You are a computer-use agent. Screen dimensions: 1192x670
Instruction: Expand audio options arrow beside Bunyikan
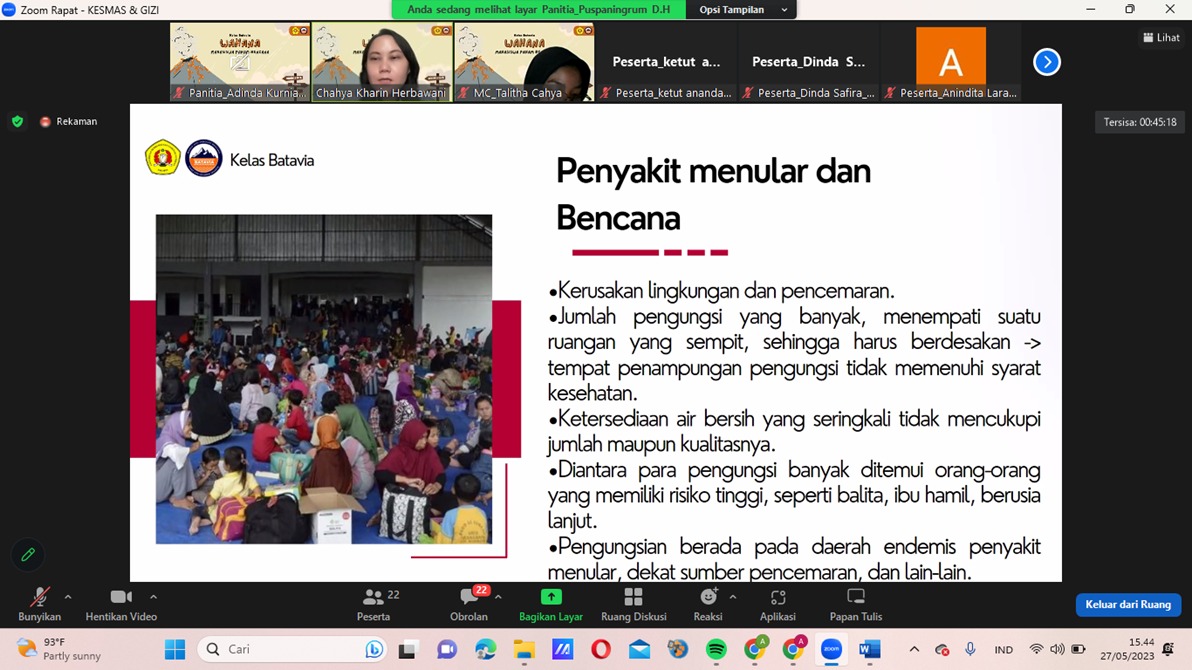click(68, 597)
